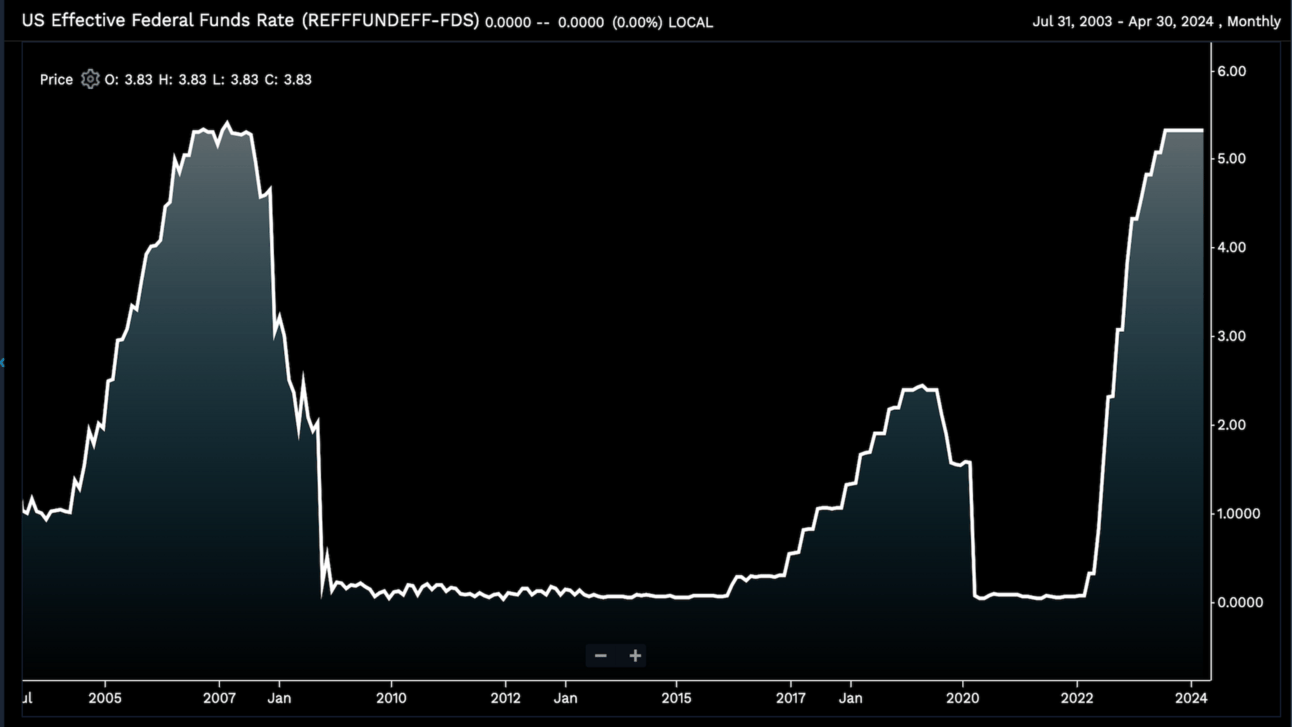Click the OHLC readout O: 3.83
Screen dimensions: 1292x727
[x=129, y=79]
